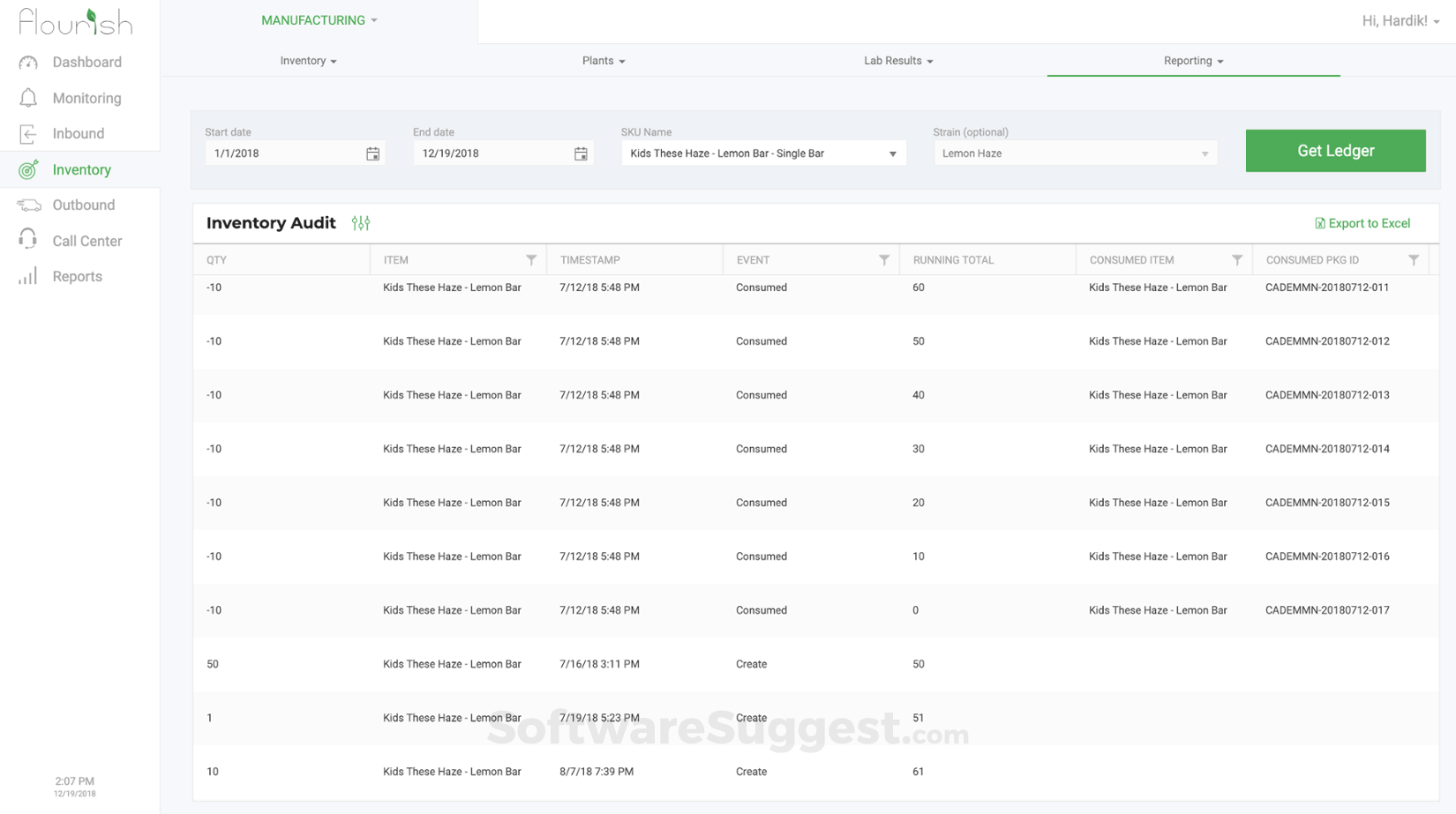Open the Start date calendar picker
The width and height of the screenshot is (1456, 814).
(x=372, y=154)
